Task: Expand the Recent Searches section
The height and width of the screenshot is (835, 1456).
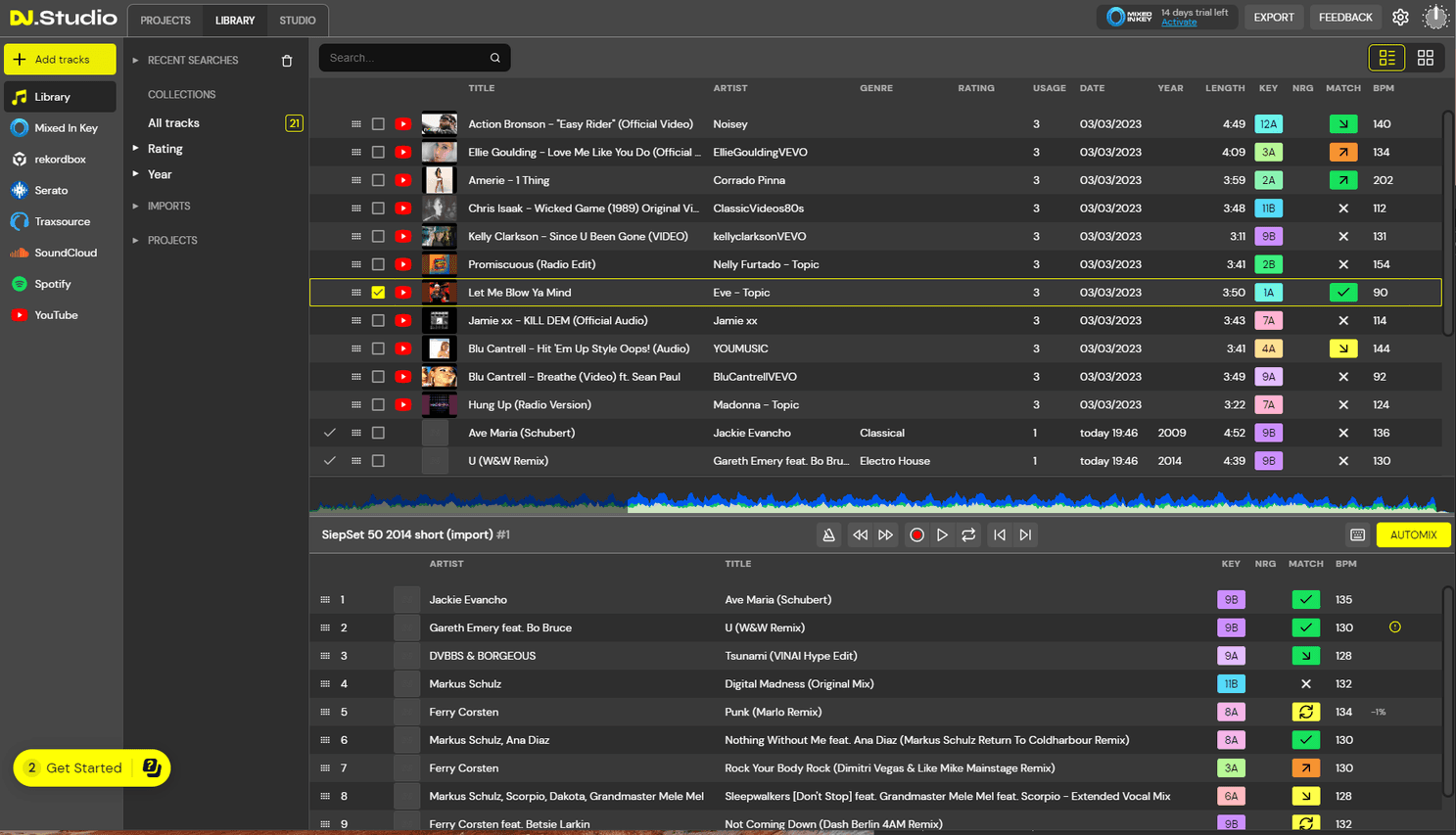Action: (136, 61)
